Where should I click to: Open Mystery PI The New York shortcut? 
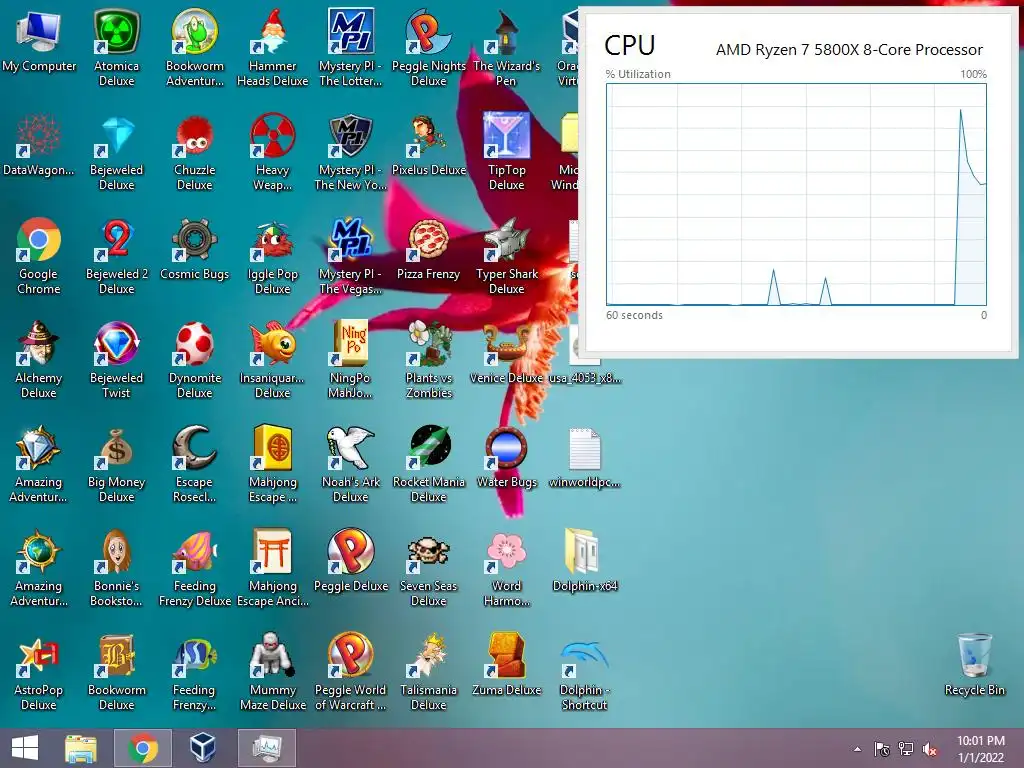(351, 153)
